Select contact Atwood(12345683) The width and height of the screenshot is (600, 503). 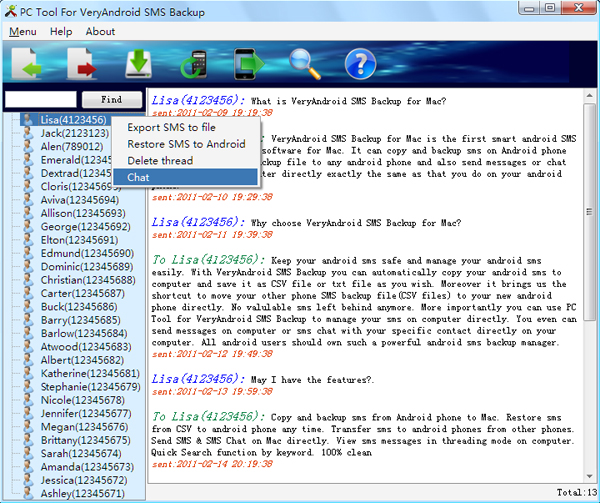click(86, 347)
